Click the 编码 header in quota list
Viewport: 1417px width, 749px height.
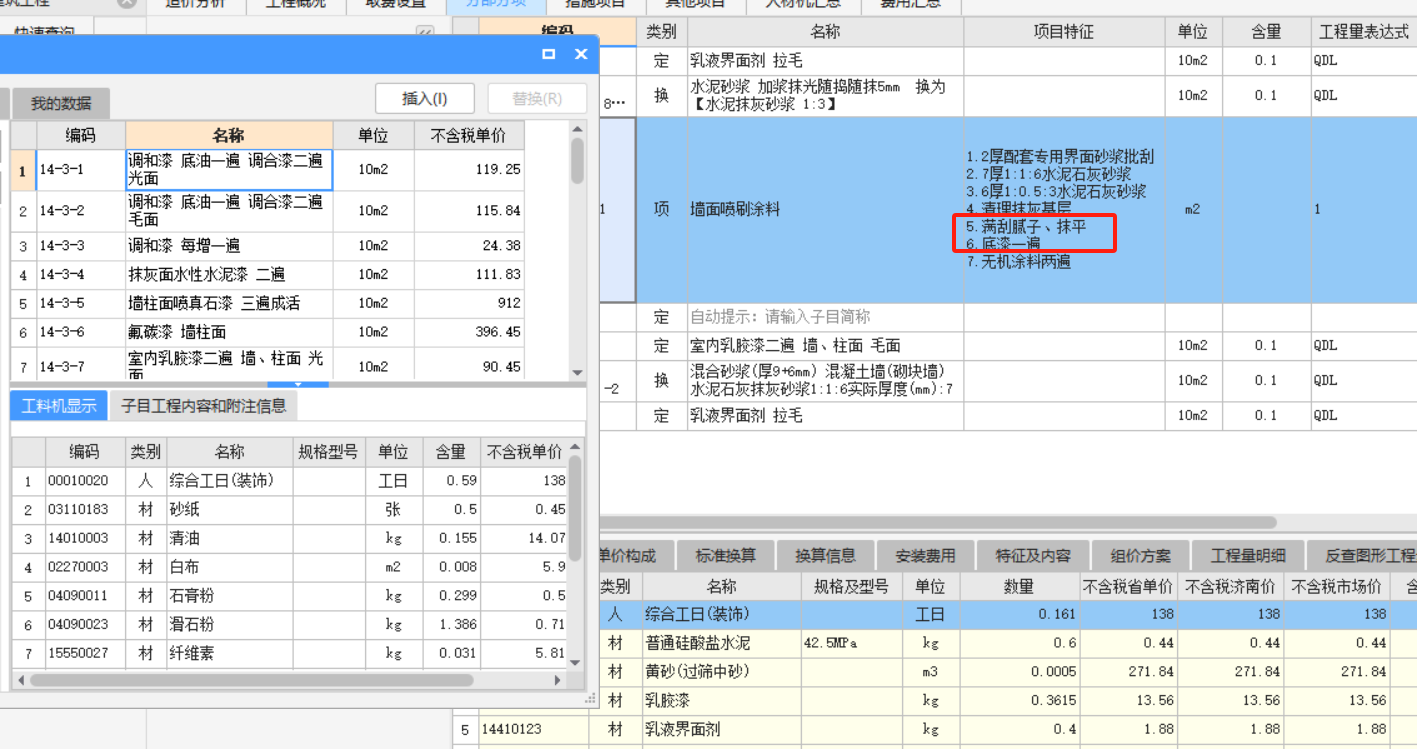(x=81, y=136)
